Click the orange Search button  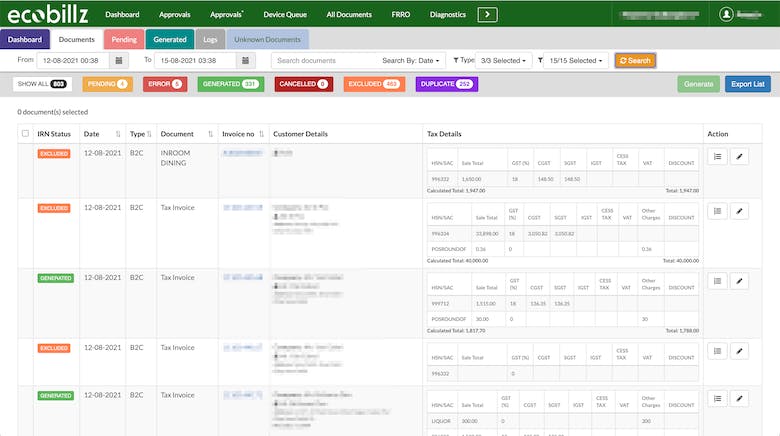[635, 60]
